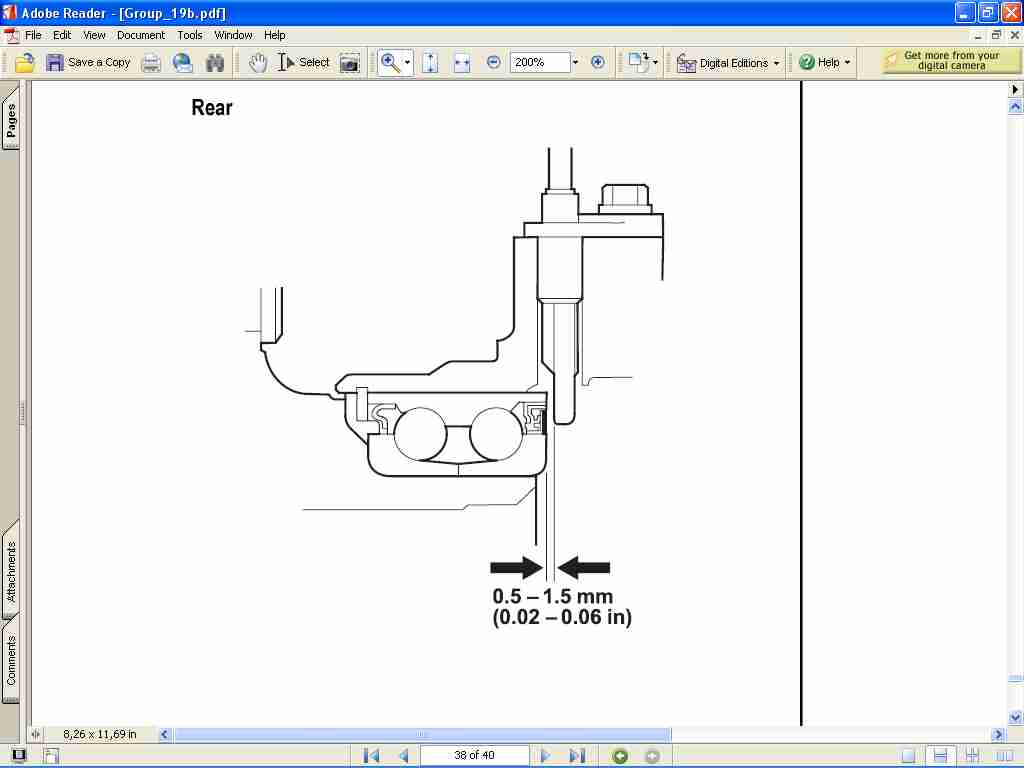Open the Help toolbar dropdown
The height and width of the screenshot is (768, 1024).
click(825, 63)
